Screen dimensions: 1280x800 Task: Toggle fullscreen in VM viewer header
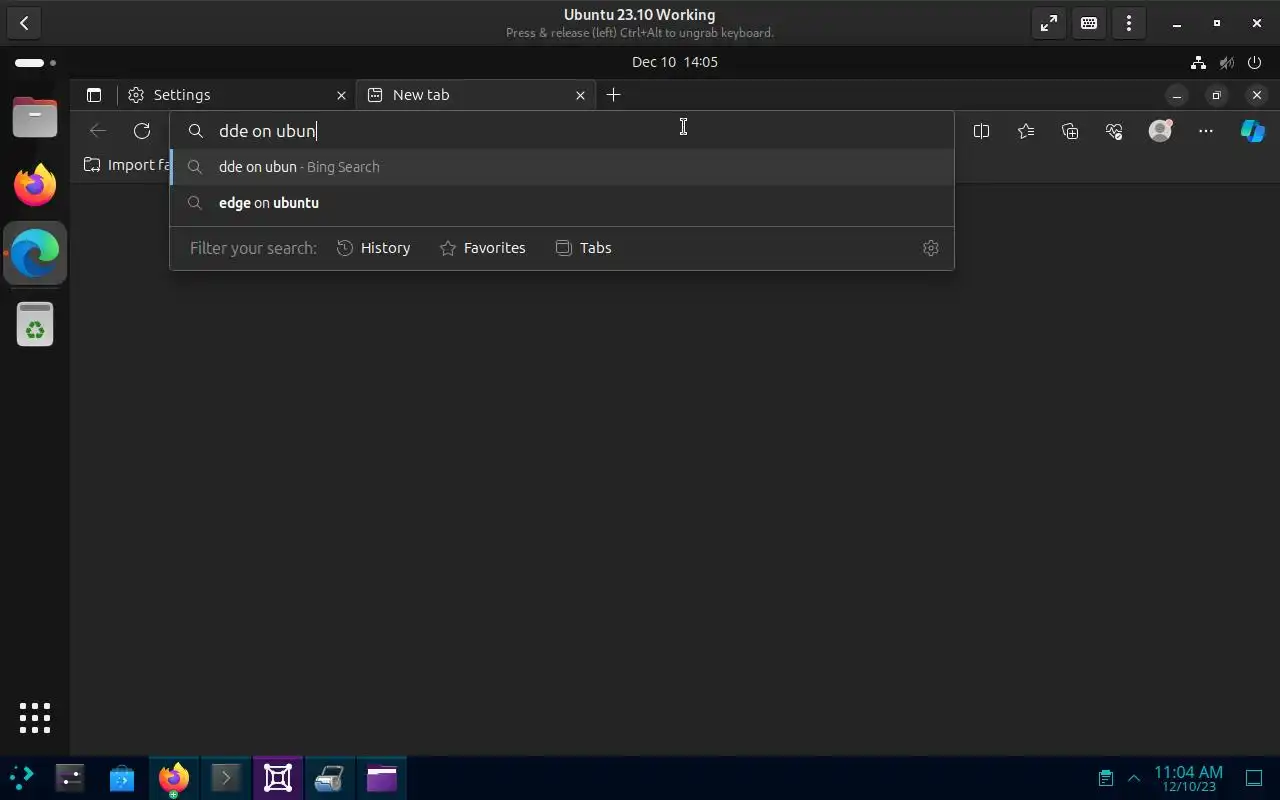pyautogui.click(x=1049, y=23)
